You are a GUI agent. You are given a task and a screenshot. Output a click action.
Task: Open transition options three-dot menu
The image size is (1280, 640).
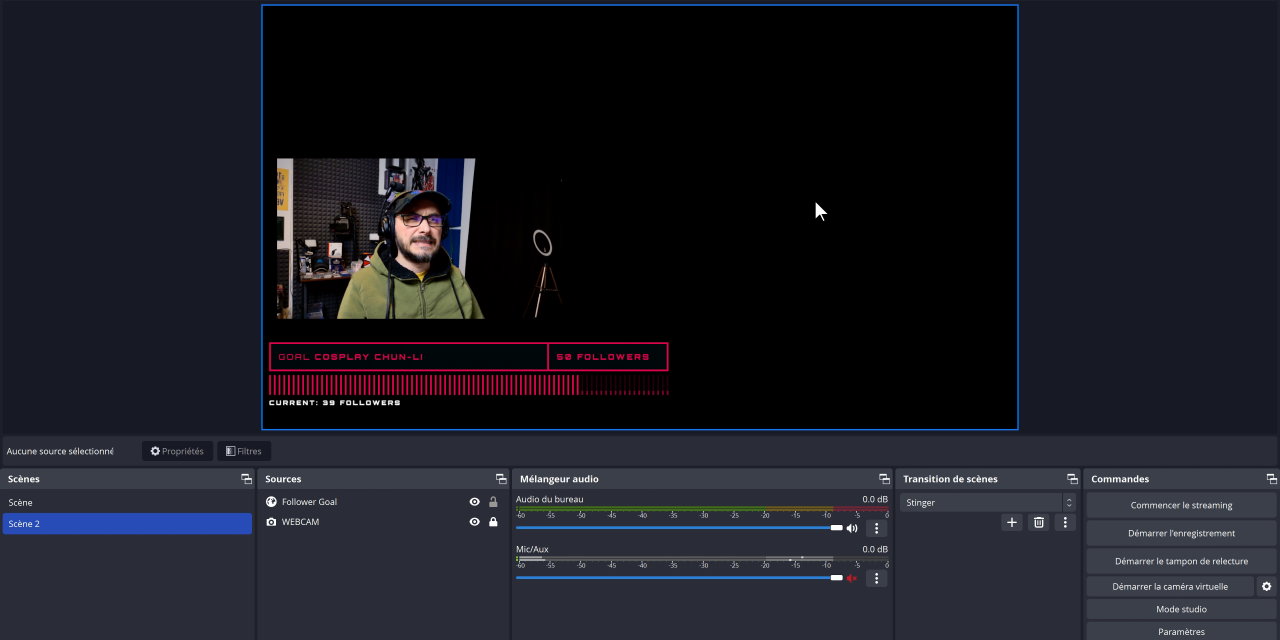[x=1065, y=522]
